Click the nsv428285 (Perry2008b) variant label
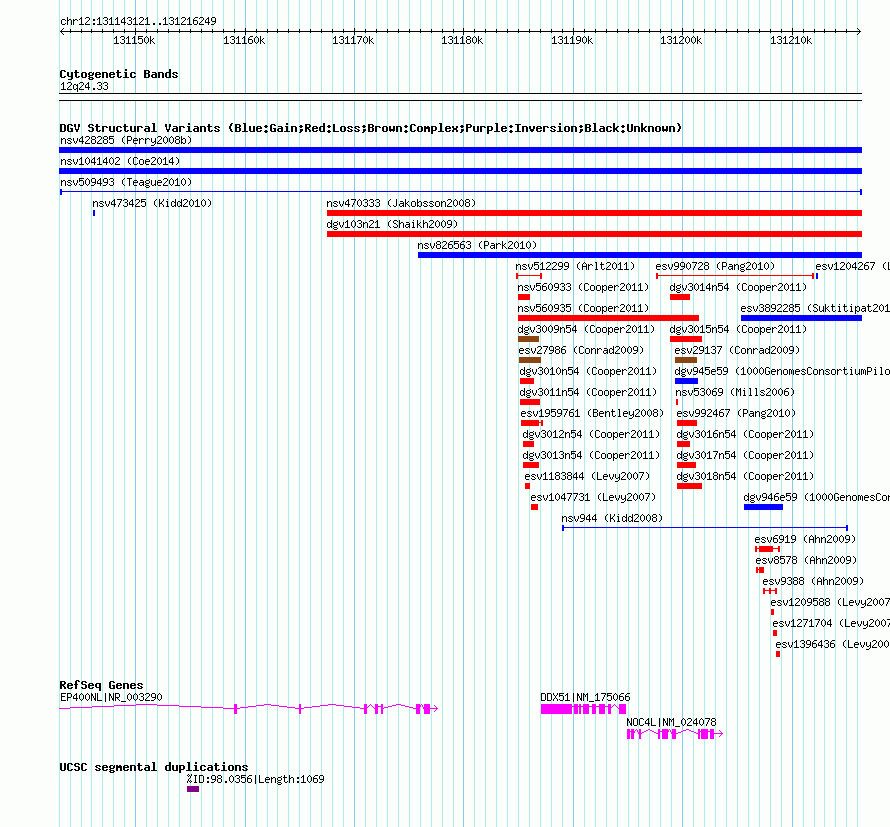Screen dimensions: 890x827 coord(126,140)
